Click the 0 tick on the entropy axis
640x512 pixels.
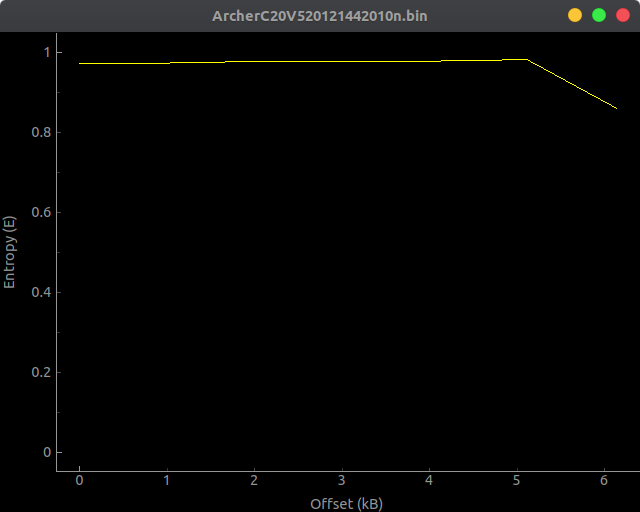pos(46,452)
